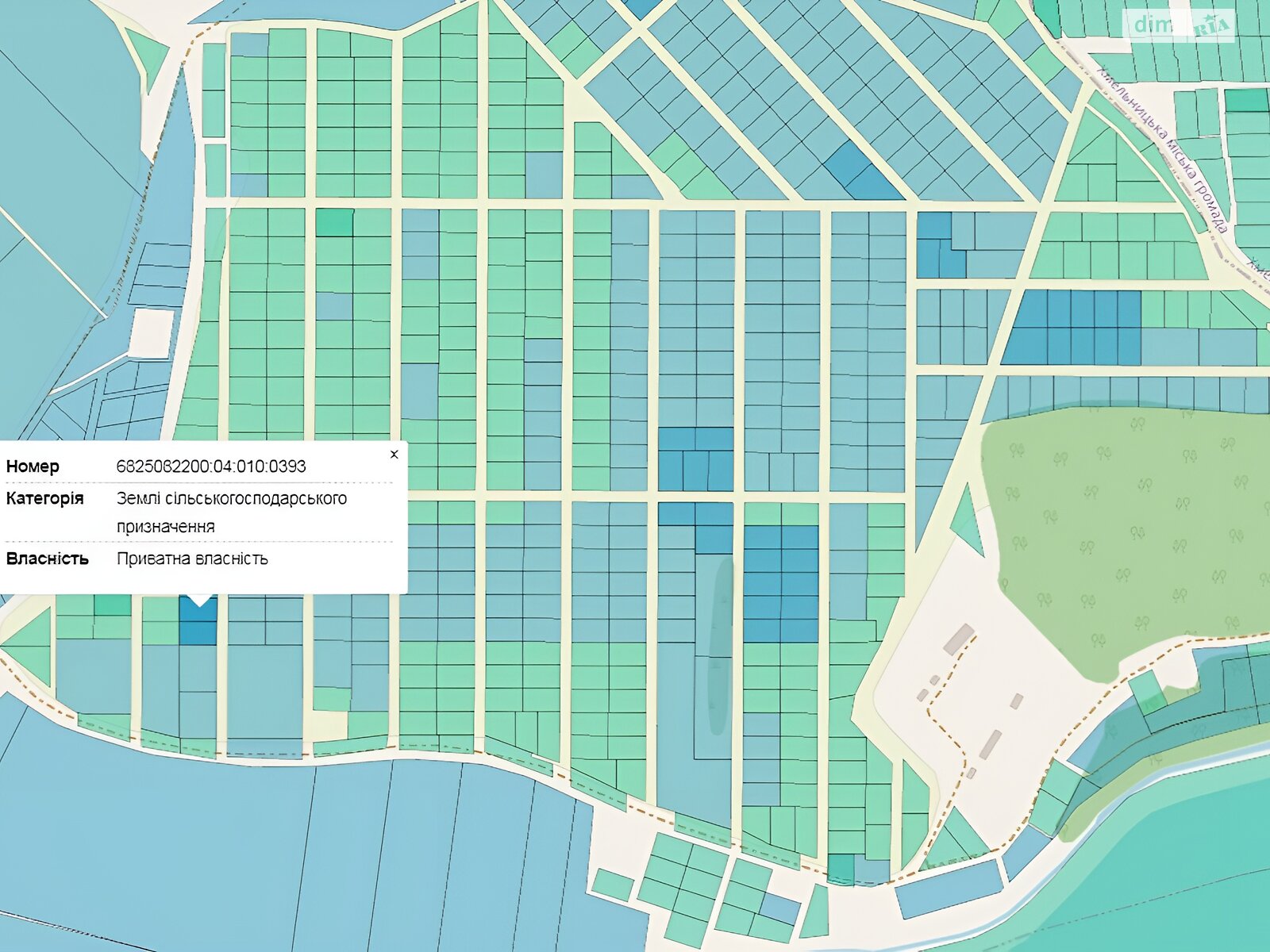This screenshot has height=952, width=1270.
Task: Select the small teal parcel on bottom dashed boundary
Action: (x=841, y=868)
